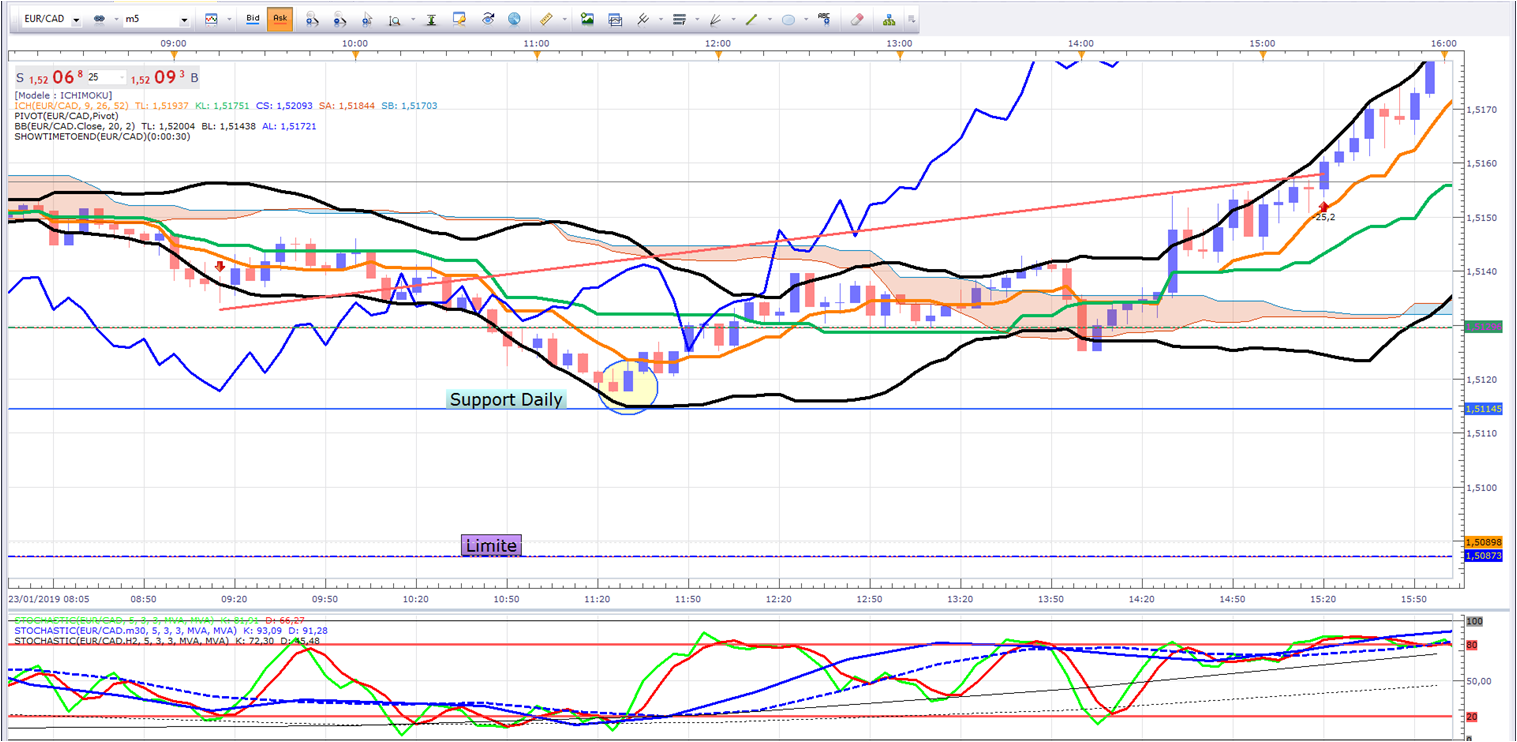The width and height of the screenshot is (1517, 742).
Task: Click the eye refresh icon
Action: 487,19
